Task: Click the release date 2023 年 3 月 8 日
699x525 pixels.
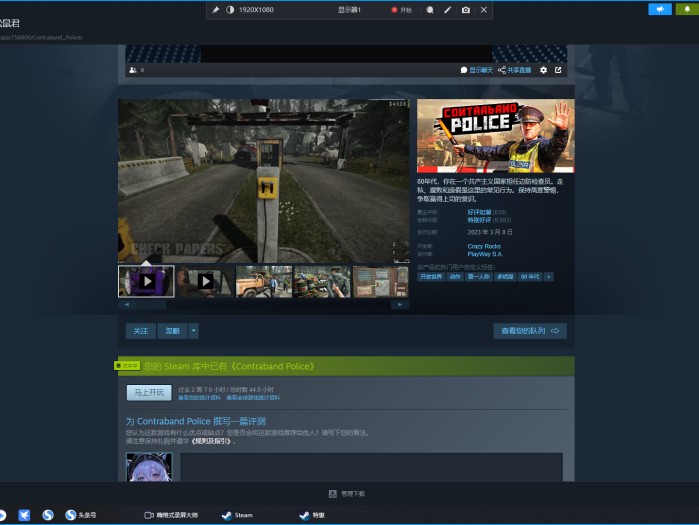Action: 489,232
